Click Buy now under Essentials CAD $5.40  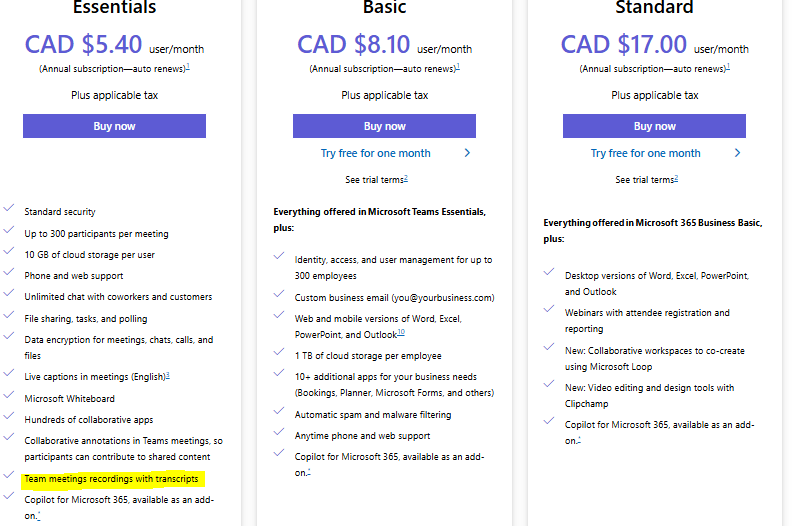tap(114, 126)
